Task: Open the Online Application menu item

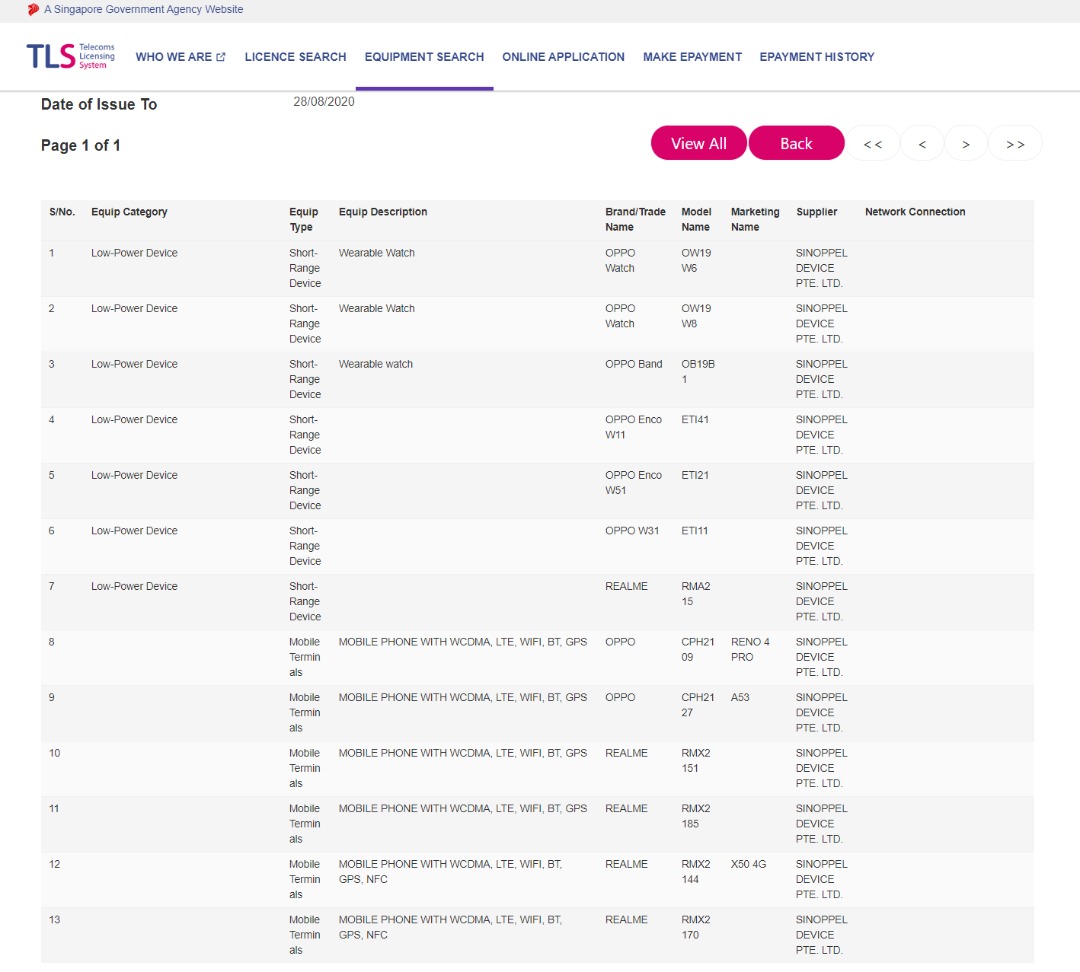Action: (563, 57)
